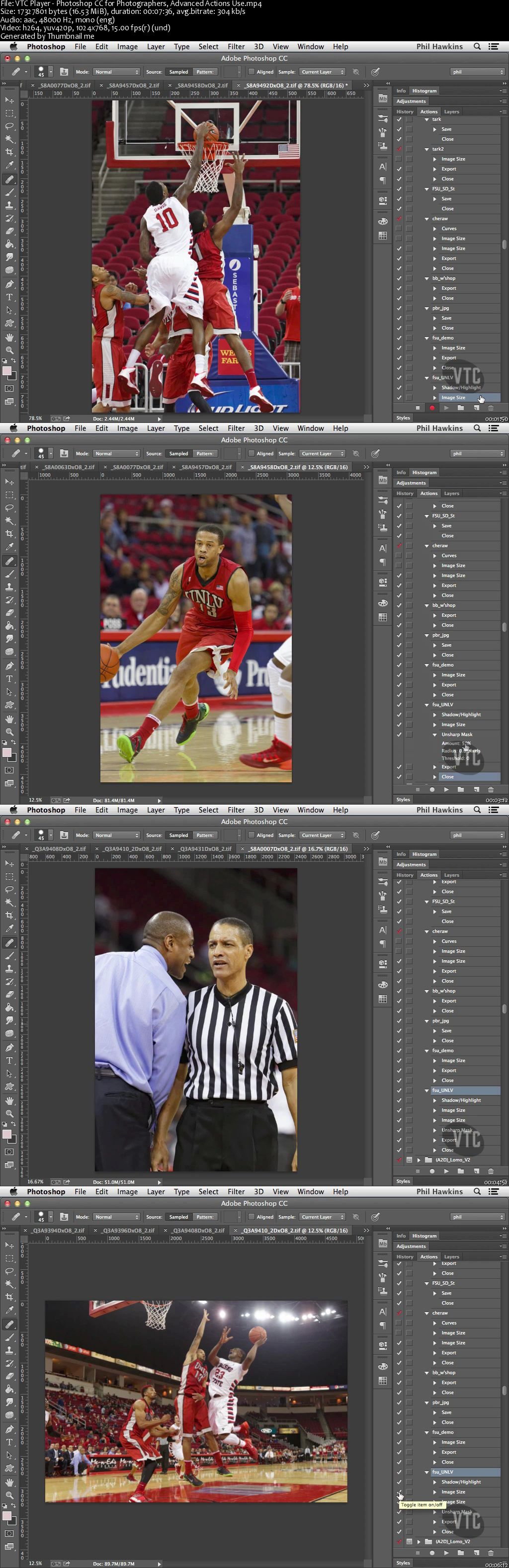Pick the Eyedropper tool in the dunk photo frame
The image size is (509, 1568).
coord(9,165)
